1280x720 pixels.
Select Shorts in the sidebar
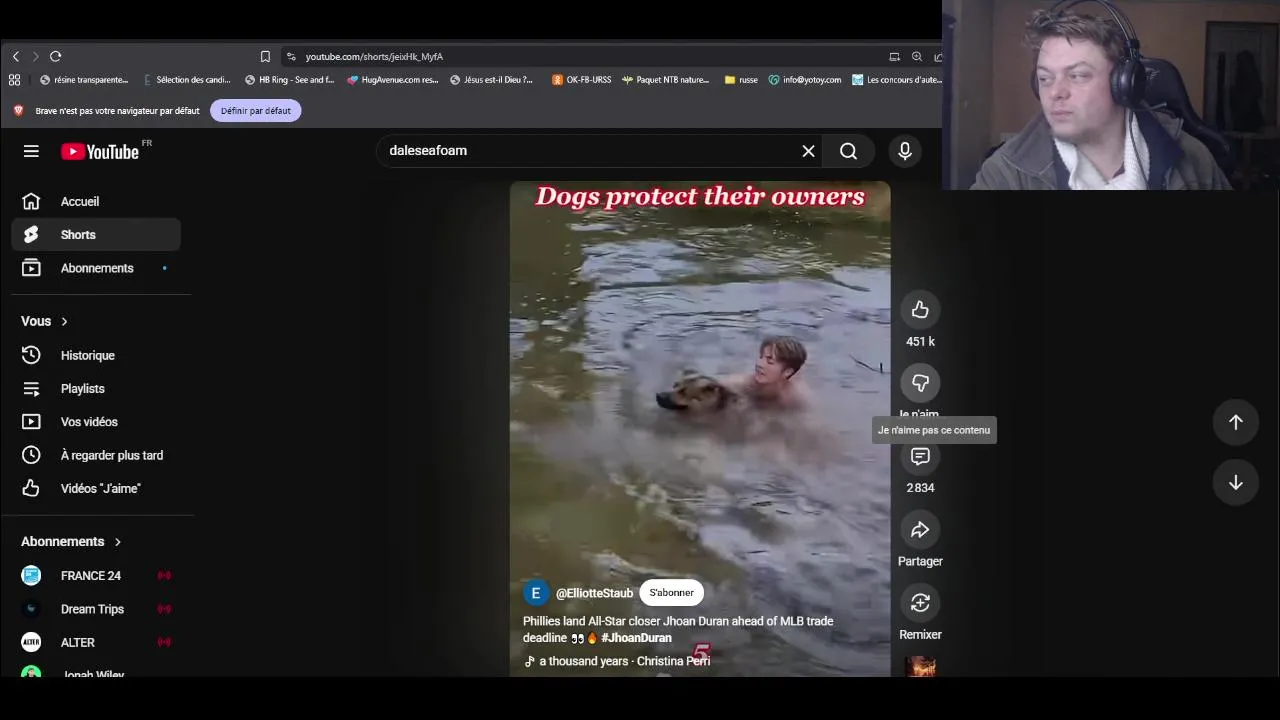(96, 235)
